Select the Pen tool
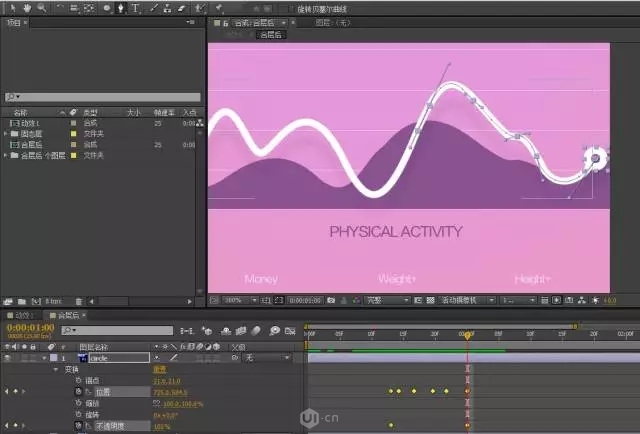 121,8
